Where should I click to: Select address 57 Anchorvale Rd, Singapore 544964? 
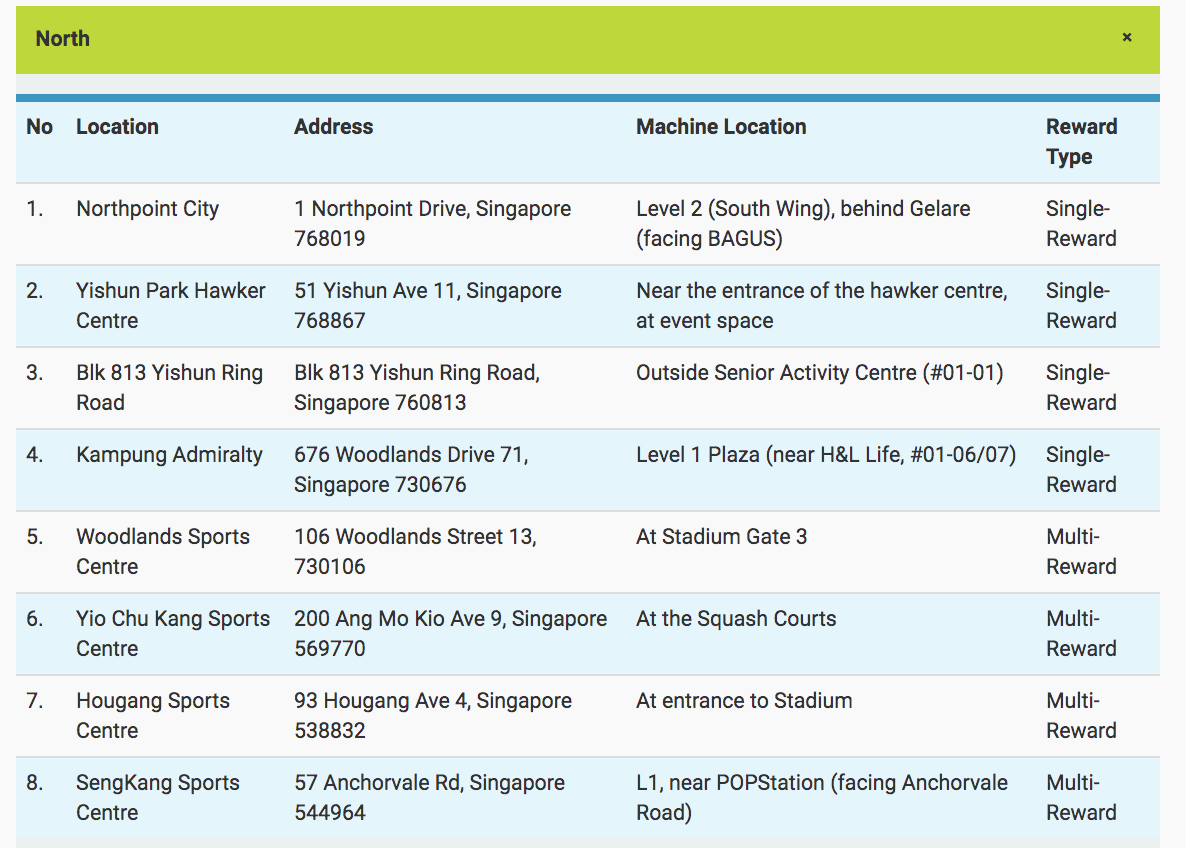pyautogui.click(x=430, y=798)
